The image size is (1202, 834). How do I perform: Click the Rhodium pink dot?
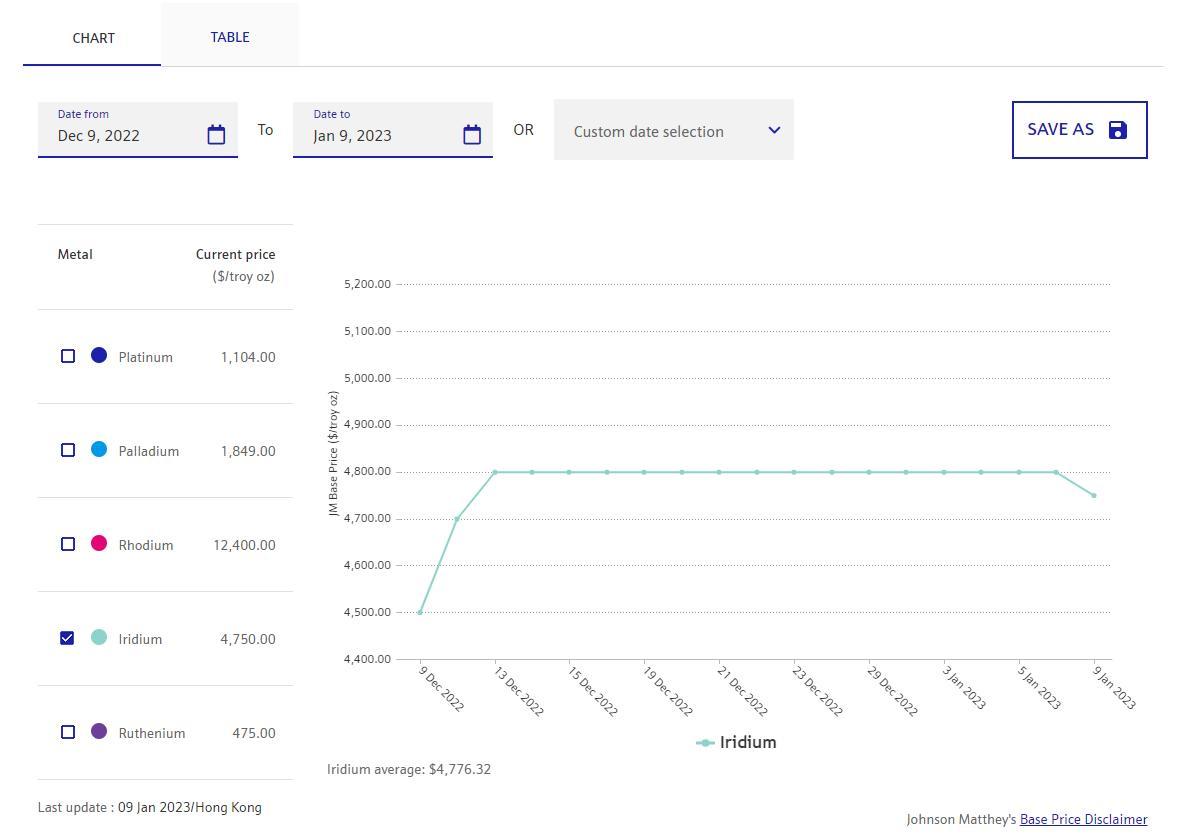[x=99, y=543]
